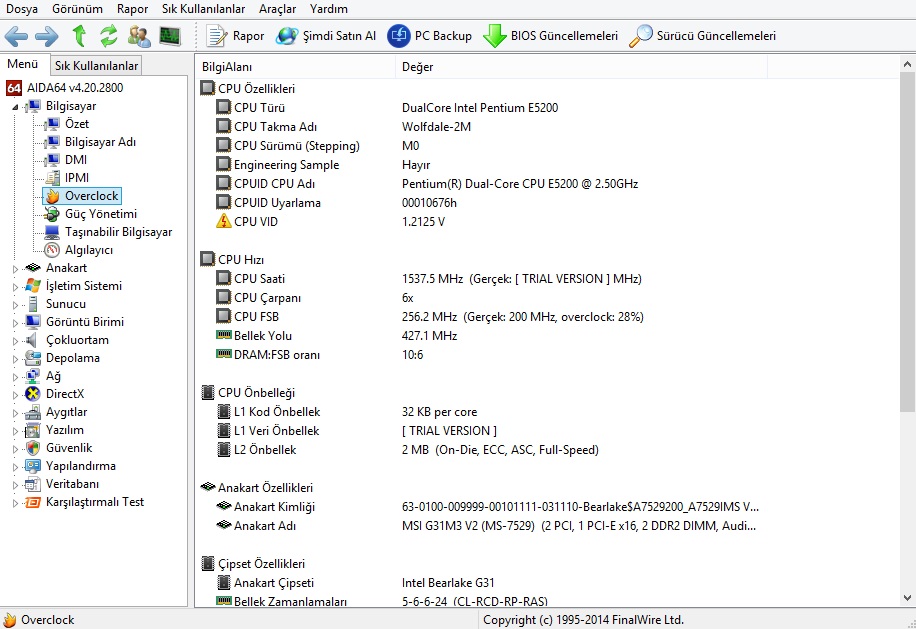Select DMI tree item
Screen dimensions: 916x629
pos(76,159)
